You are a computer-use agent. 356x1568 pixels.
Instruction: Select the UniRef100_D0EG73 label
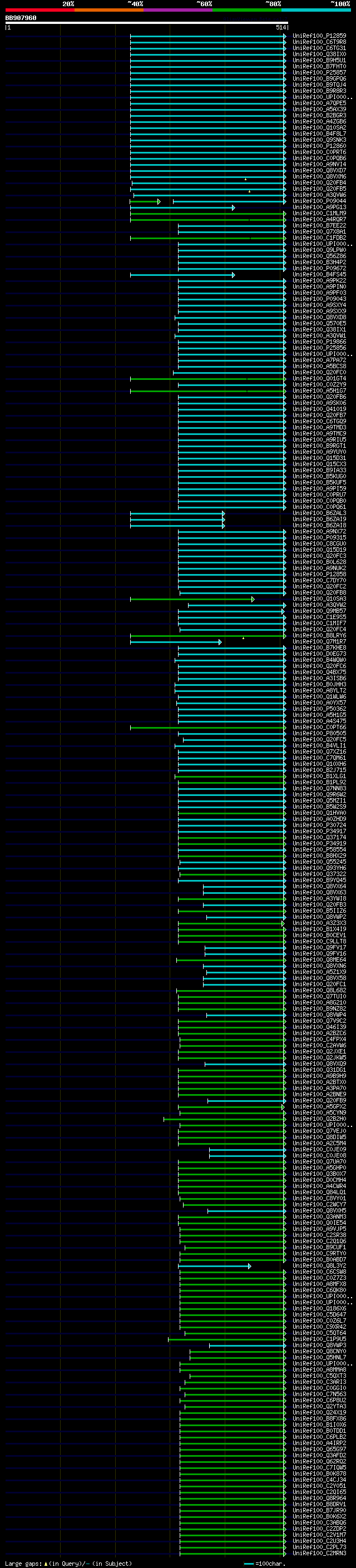[319, 654]
